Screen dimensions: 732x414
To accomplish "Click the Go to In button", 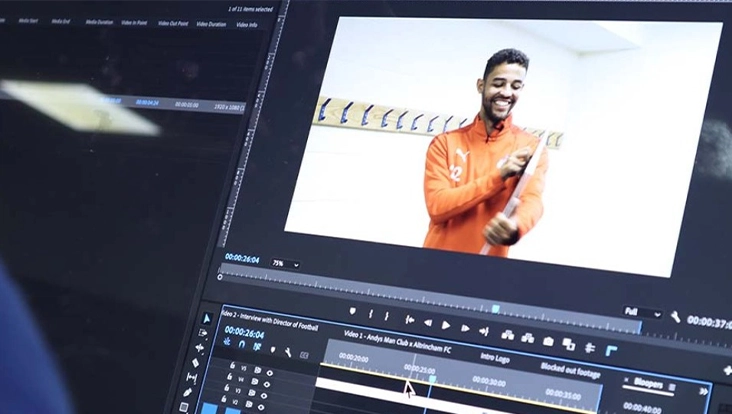I will (x=410, y=319).
